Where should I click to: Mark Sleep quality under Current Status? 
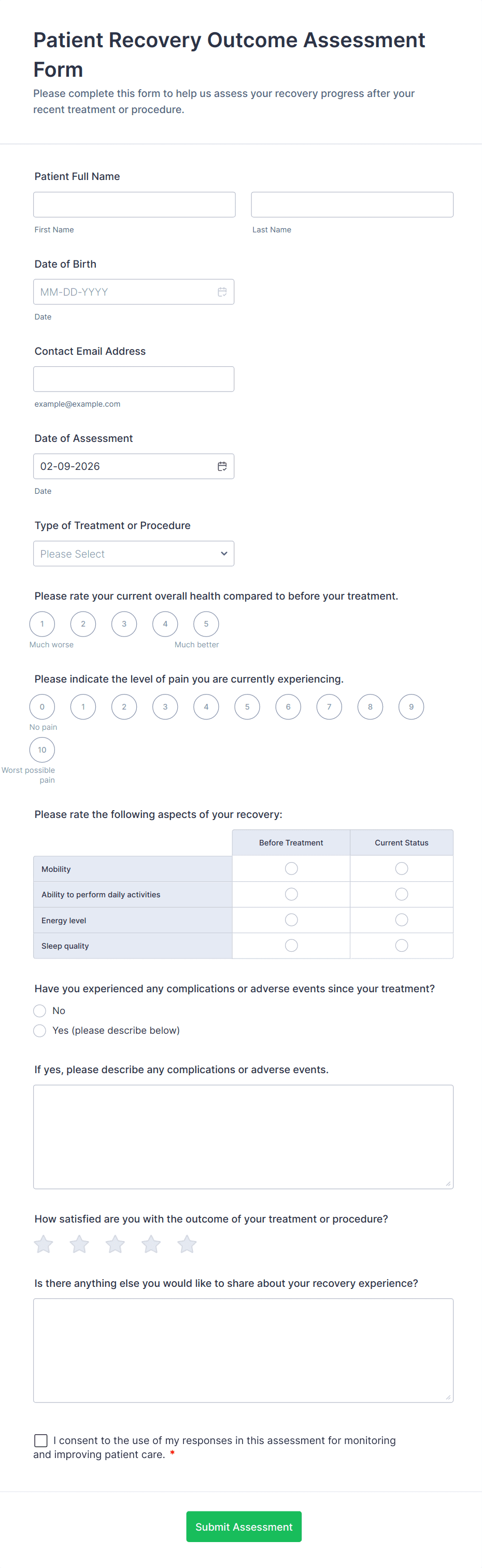click(402, 945)
